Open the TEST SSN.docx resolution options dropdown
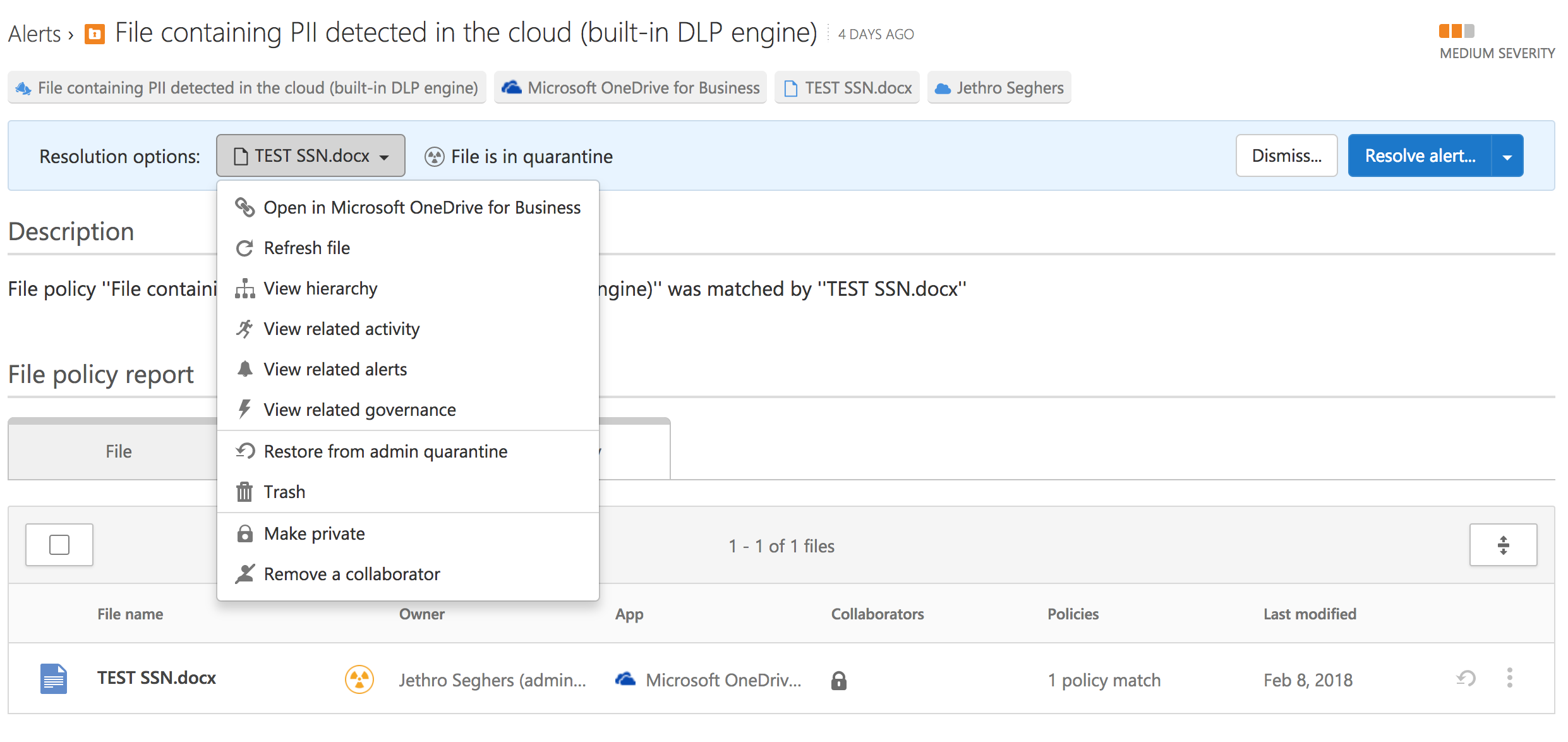This screenshot has height=742, width=1568. (311, 155)
